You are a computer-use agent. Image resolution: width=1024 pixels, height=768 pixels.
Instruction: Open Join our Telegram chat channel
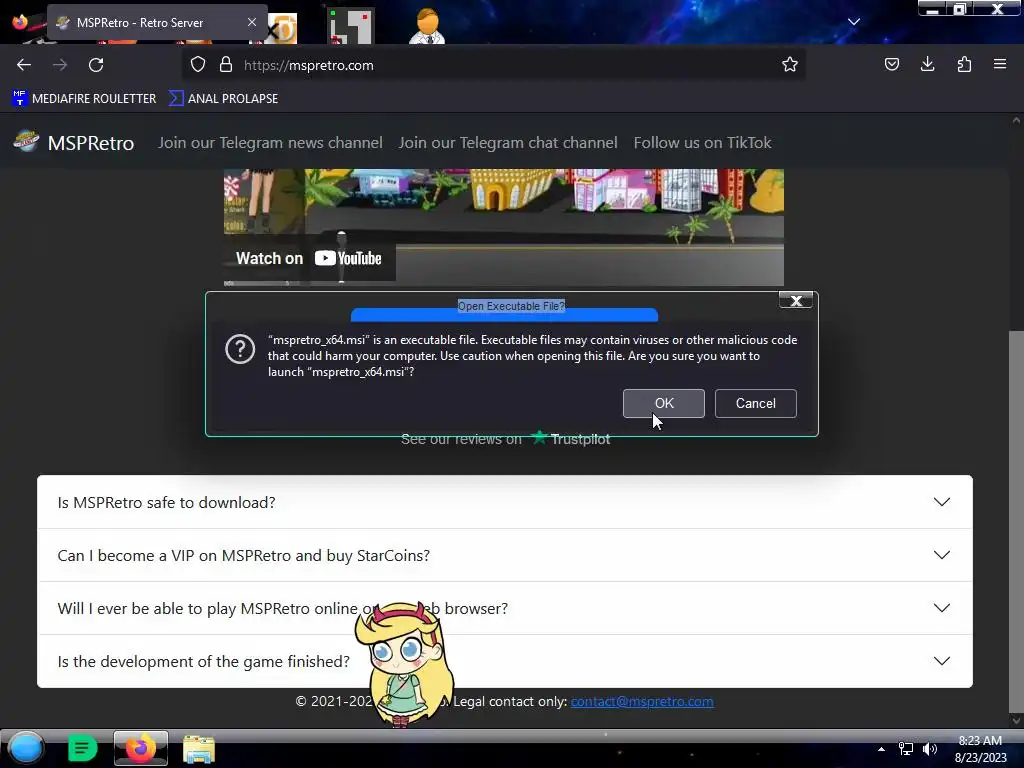[x=508, y=143]
